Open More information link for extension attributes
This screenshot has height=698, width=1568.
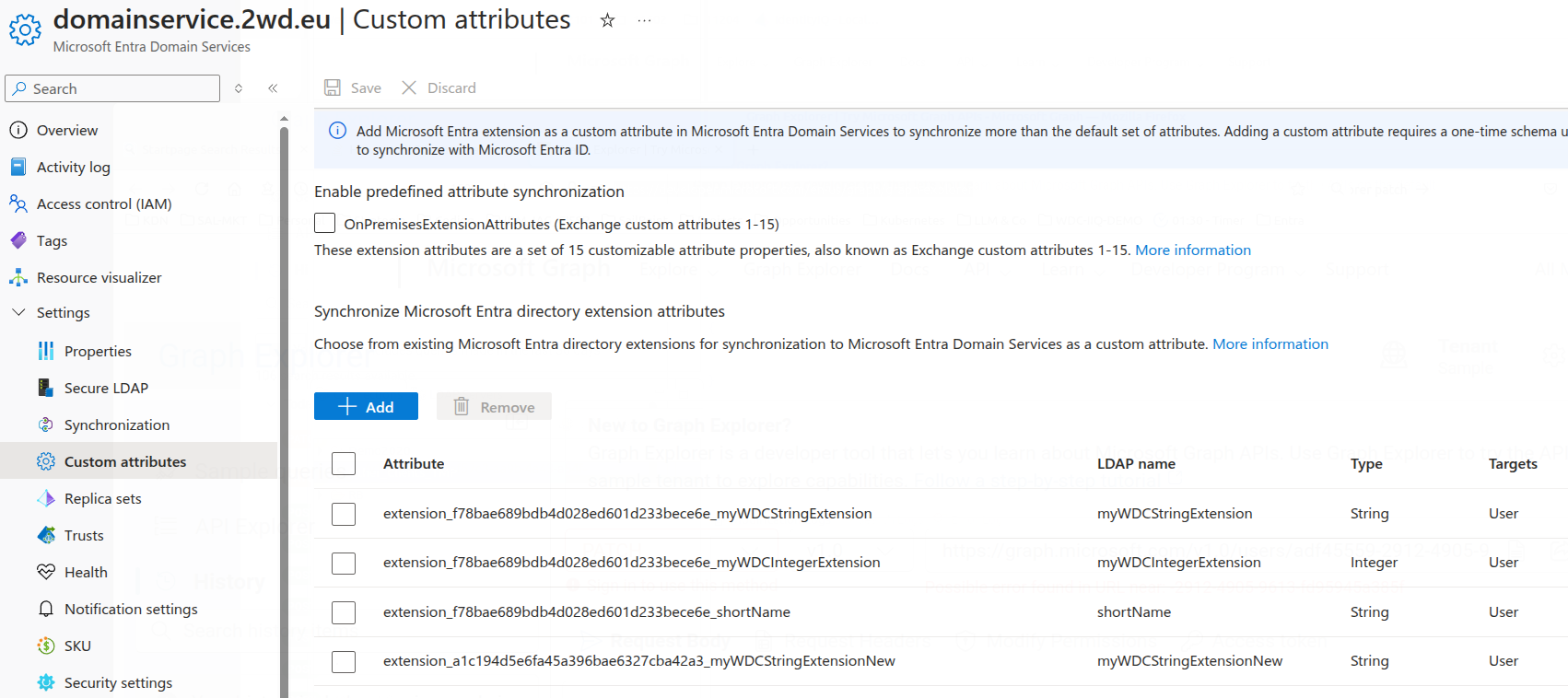1193,250
